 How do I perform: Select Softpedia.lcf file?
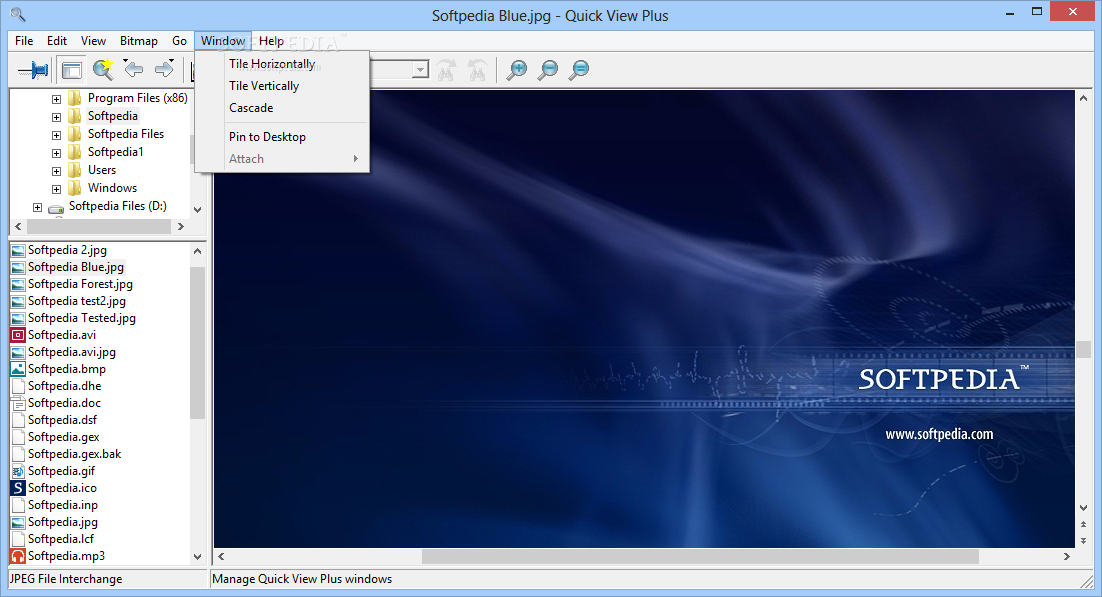(60, 539)
